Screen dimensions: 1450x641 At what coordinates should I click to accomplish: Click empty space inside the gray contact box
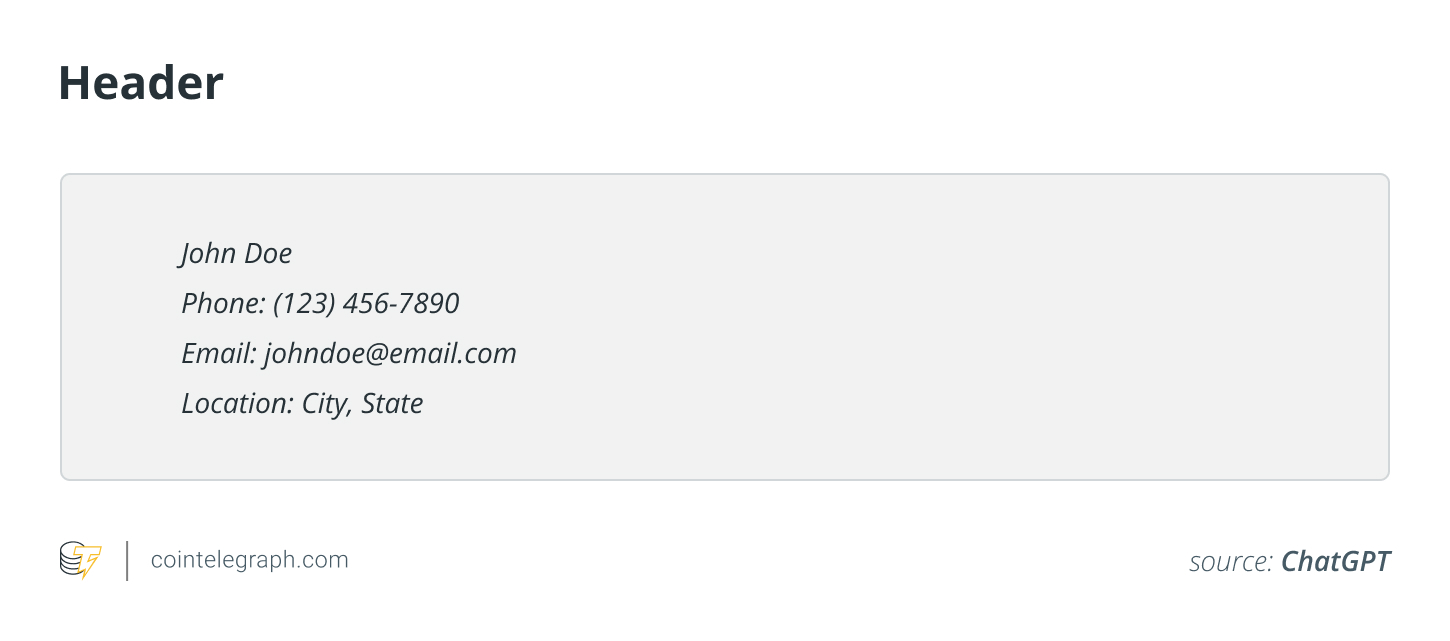click(x=900, y=330)
